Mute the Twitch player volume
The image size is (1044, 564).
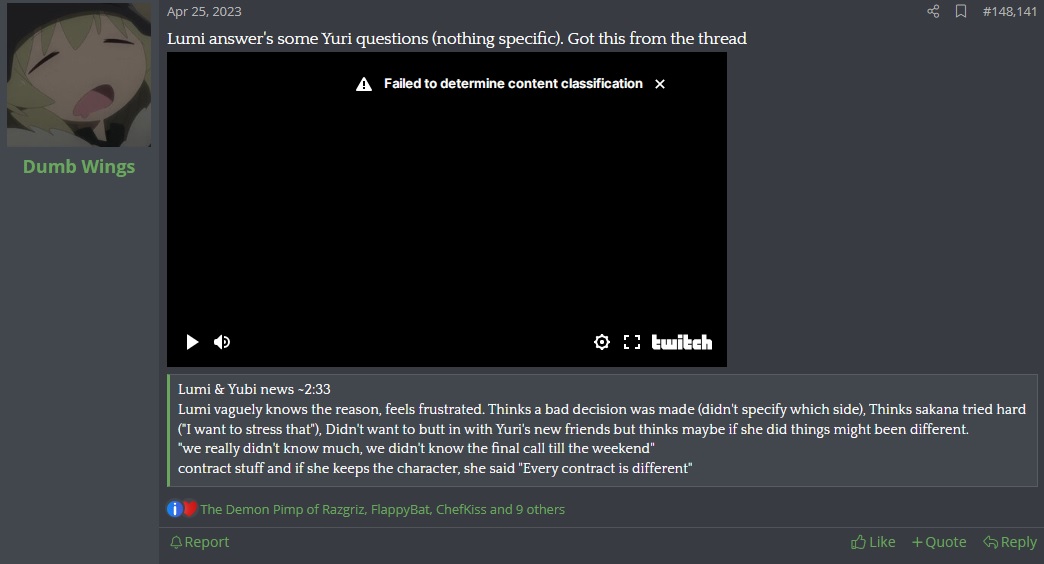click(x=222, y=342)
